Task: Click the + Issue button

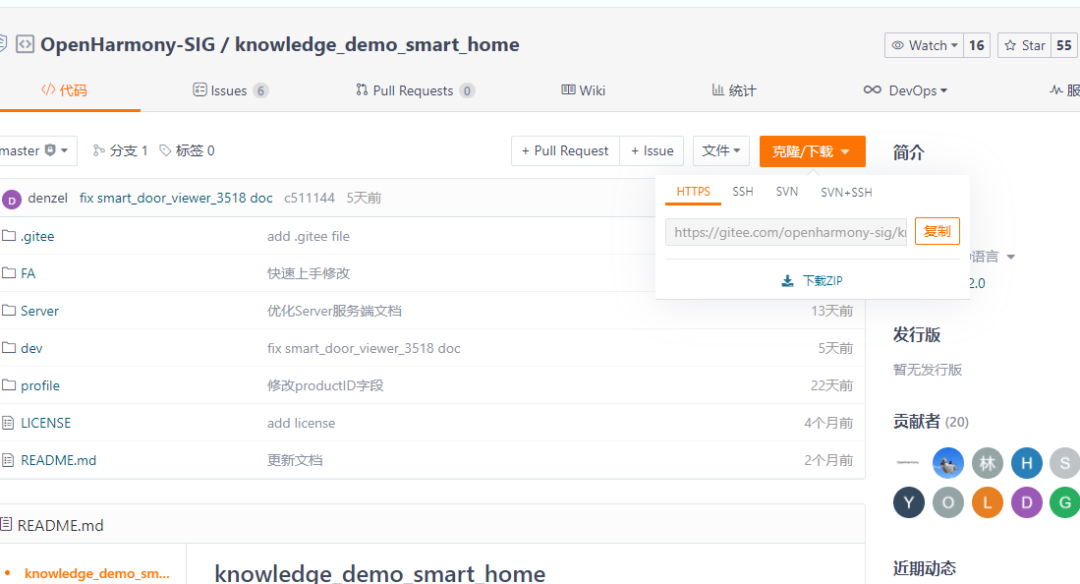Action: pyautogui.click(x=652, y=151)
